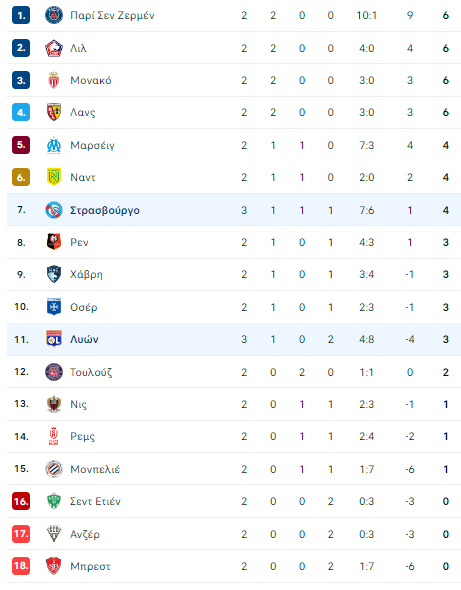Open the Rennes team badge

click(x=54, y=242)
